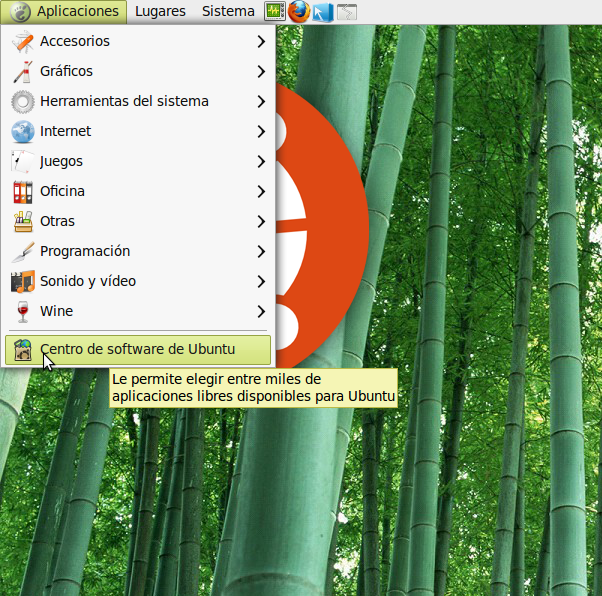Launch Firefox from the top panel
The height and width of the screenshot is (596, 602).
(299, 12)
